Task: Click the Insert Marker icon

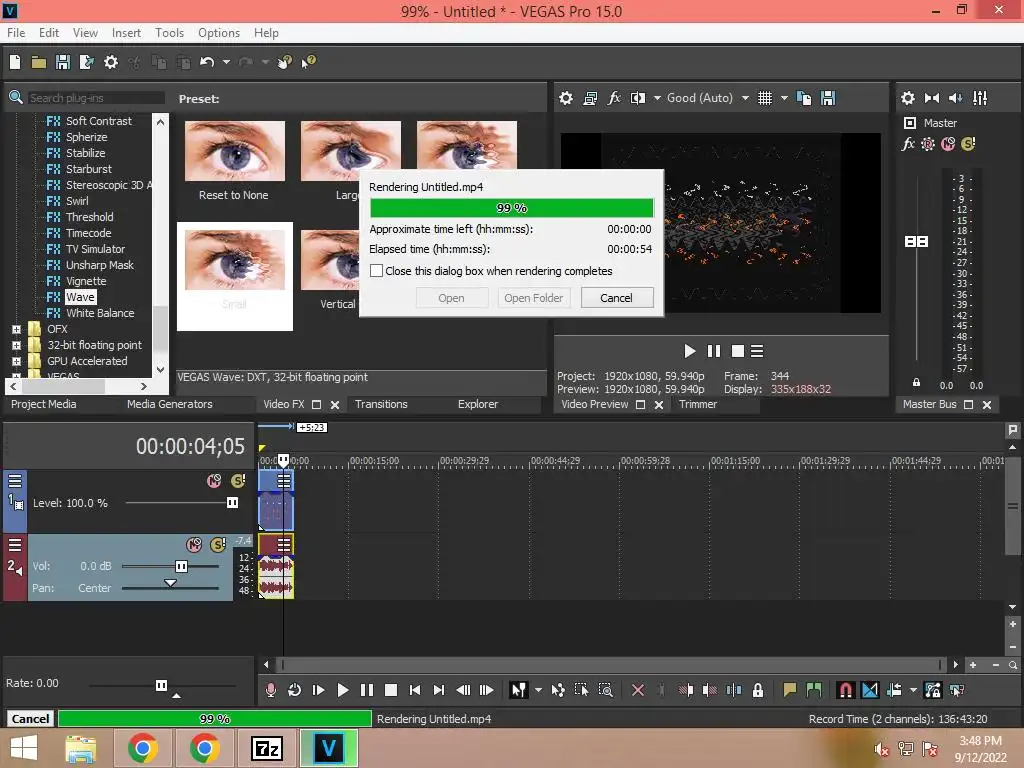Action: pos(790,690)
